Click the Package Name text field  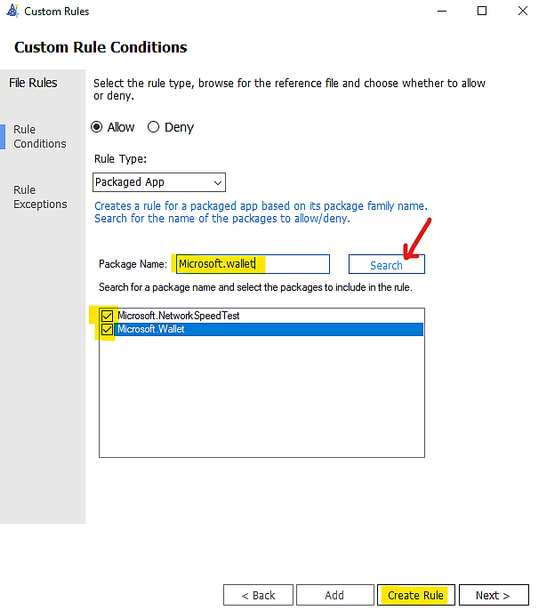point(253,264)
